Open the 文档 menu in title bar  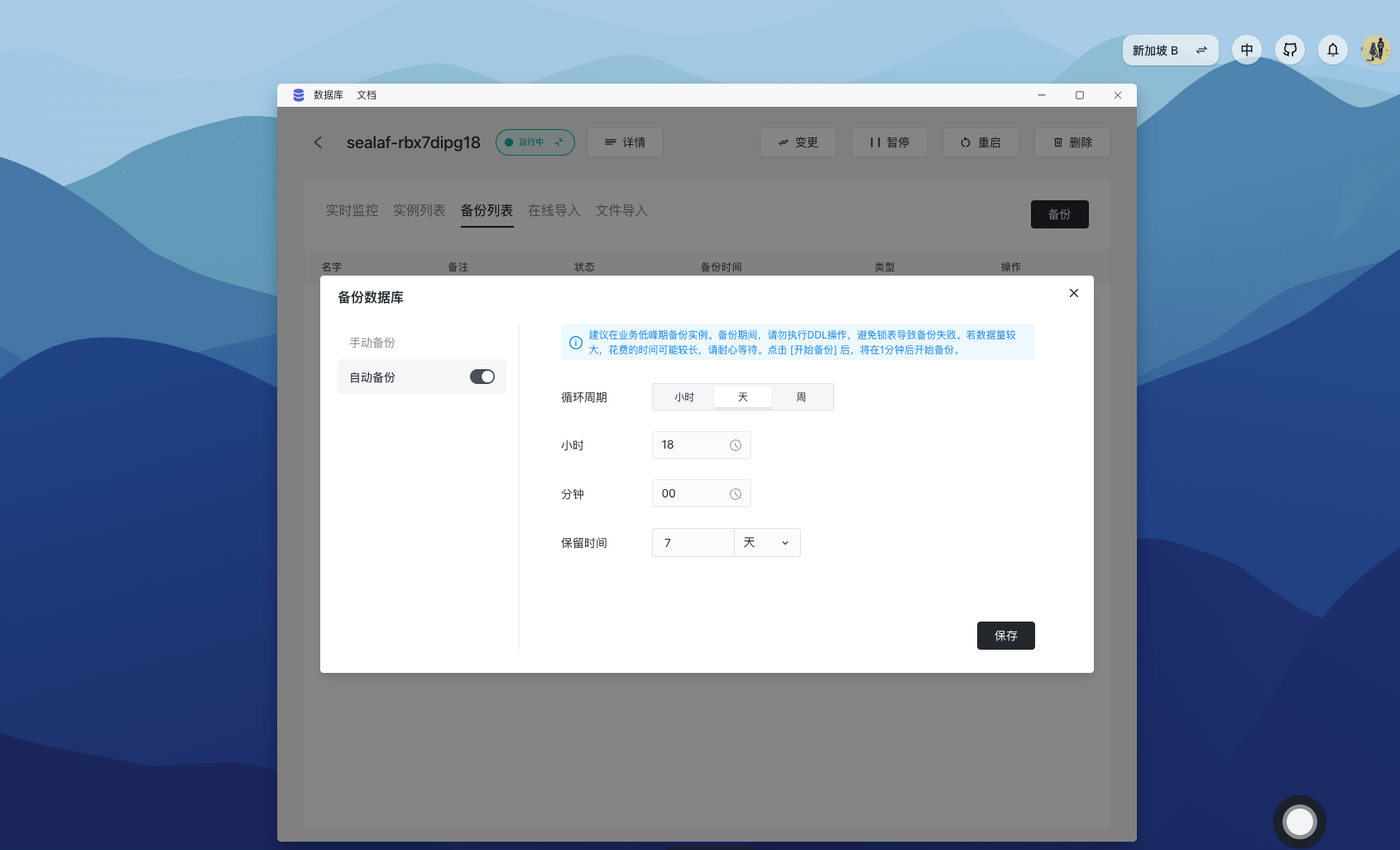(x=367, y=95)
